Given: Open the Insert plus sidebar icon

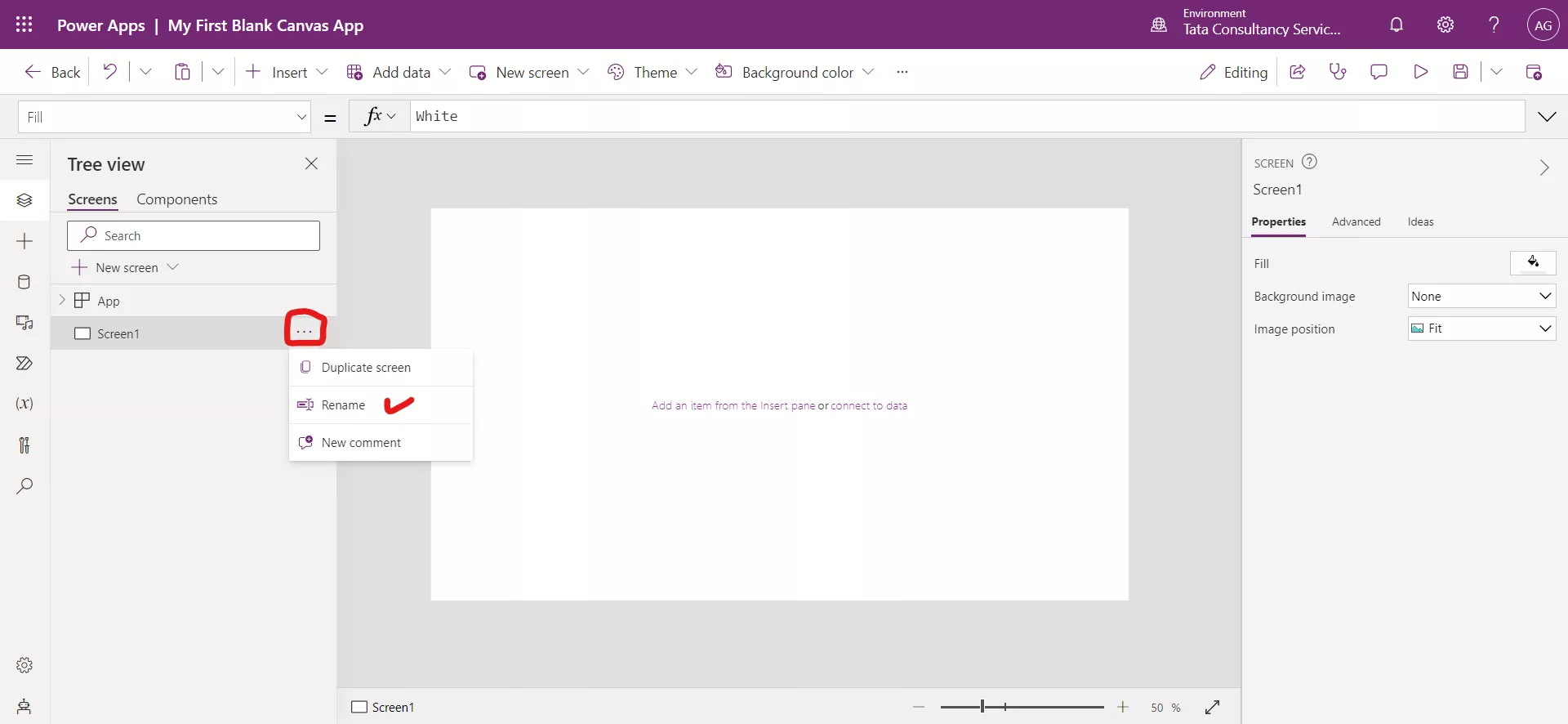Looking at the screenshot, I should tap(24, 241).
